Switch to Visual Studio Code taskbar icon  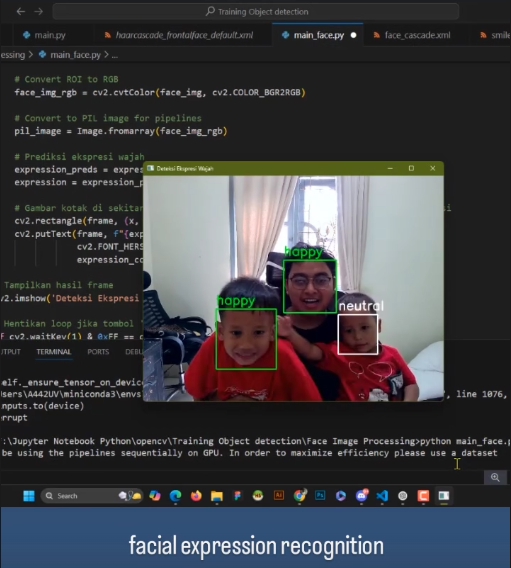(x=382, y=496)
